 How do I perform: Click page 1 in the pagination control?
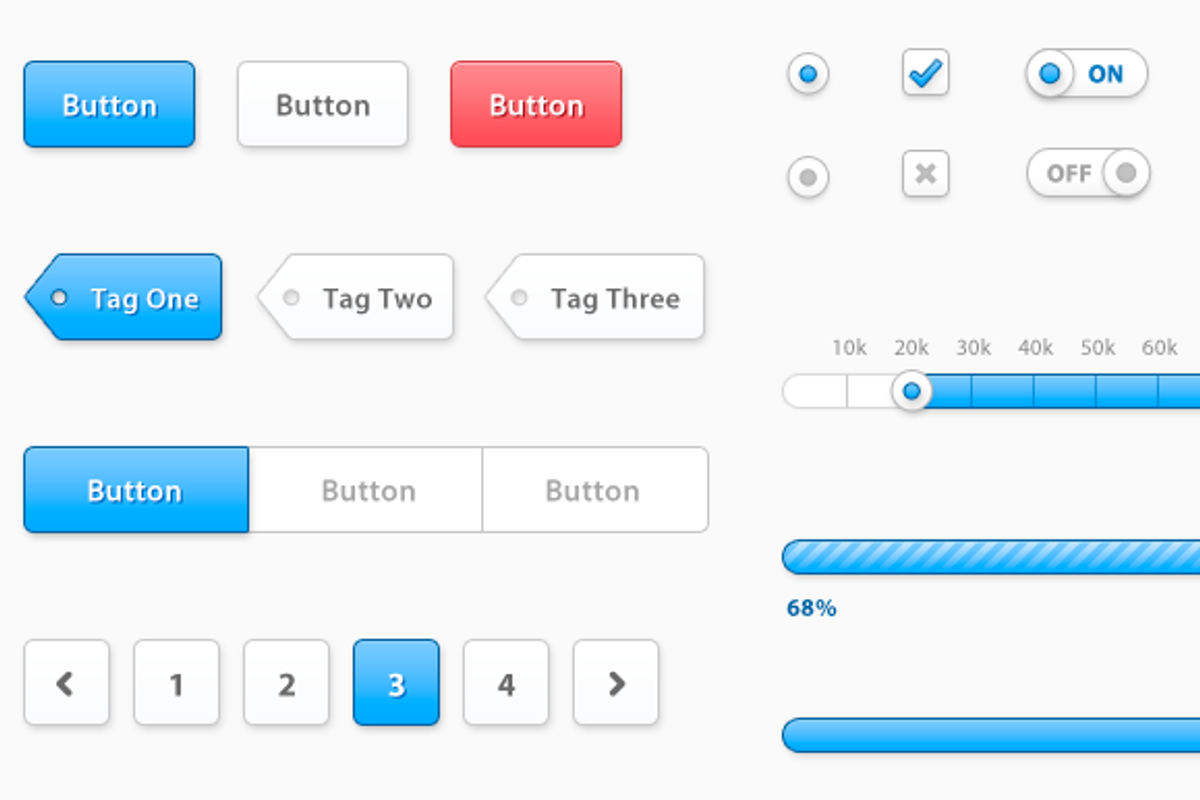tap(176, 683)
